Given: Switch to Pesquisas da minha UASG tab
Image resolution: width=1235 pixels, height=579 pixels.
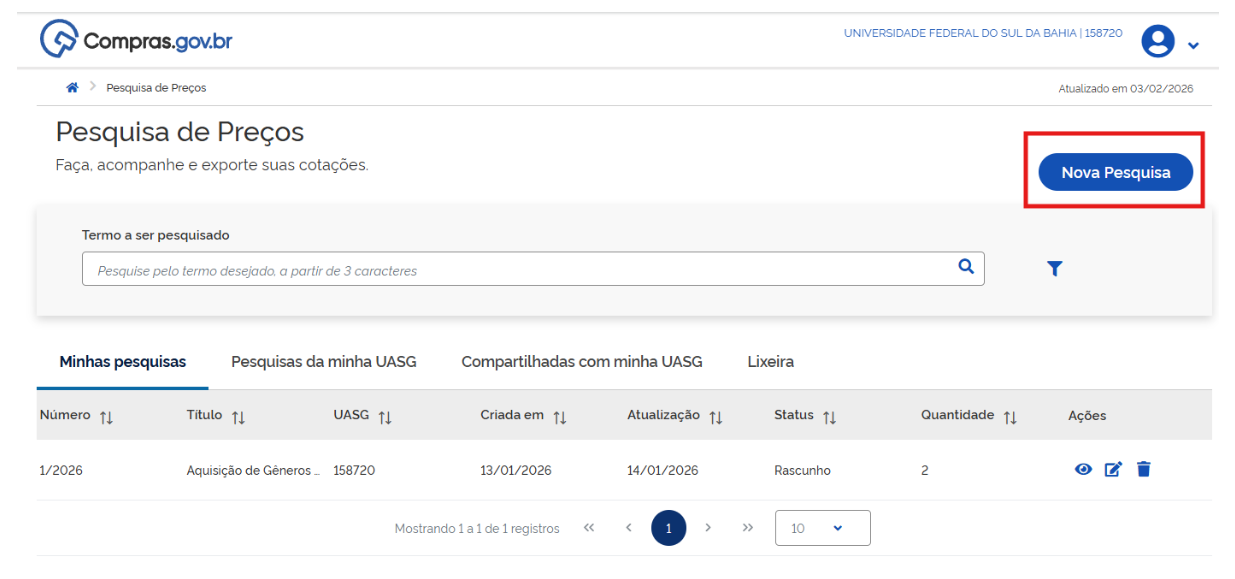Looking at the screenshot, I should click(323, 362).
